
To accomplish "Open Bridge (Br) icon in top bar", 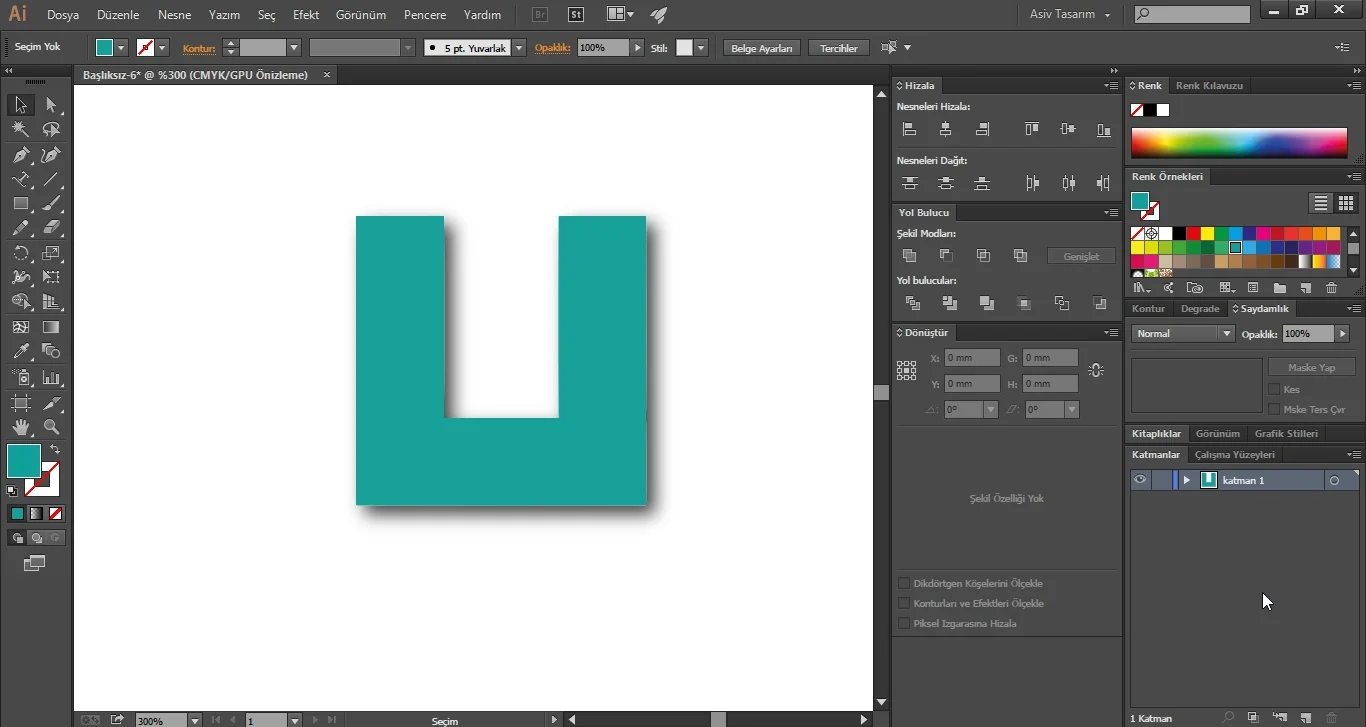I will pyautogui.click(x=540, y=15).
